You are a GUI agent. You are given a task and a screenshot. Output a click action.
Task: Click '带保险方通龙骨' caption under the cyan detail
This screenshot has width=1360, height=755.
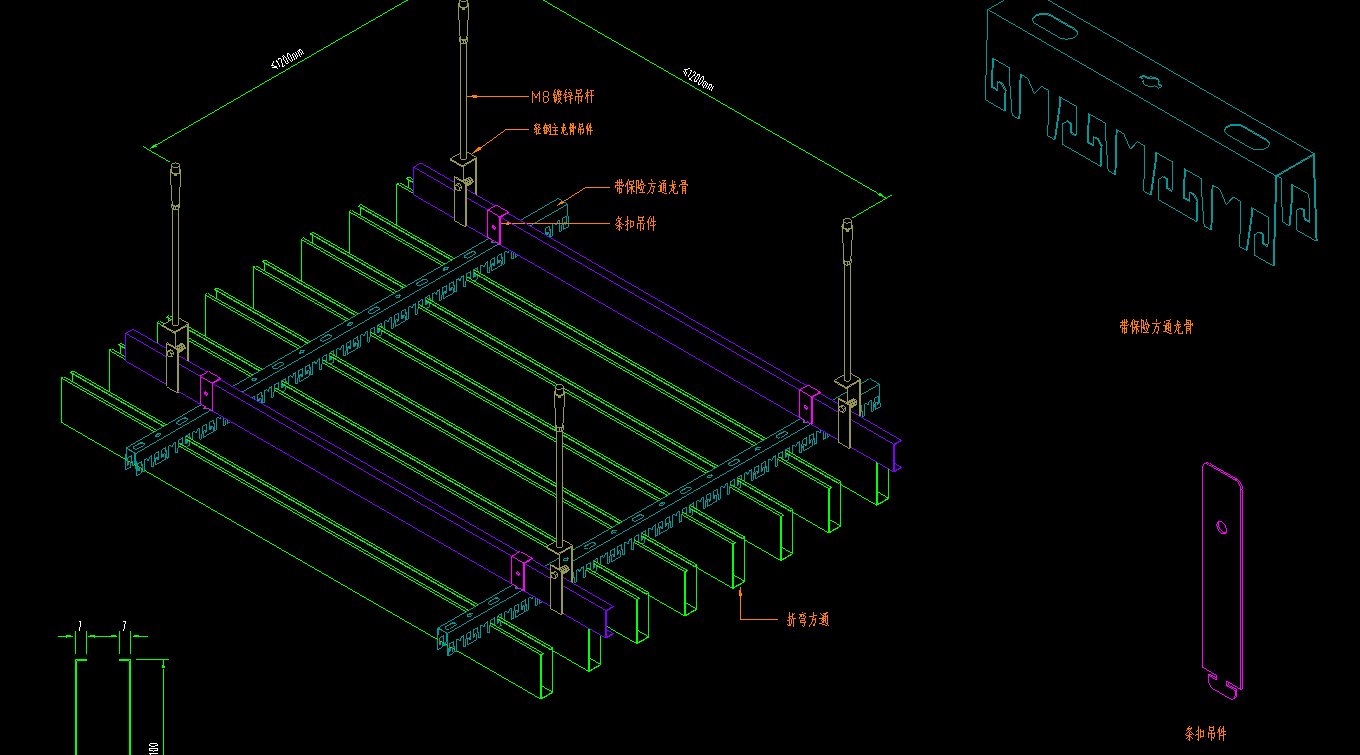point(1156,327)
